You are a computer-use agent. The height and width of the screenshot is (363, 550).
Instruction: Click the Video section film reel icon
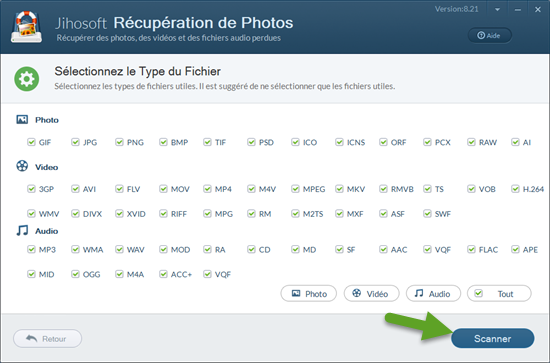coord(22,166)
